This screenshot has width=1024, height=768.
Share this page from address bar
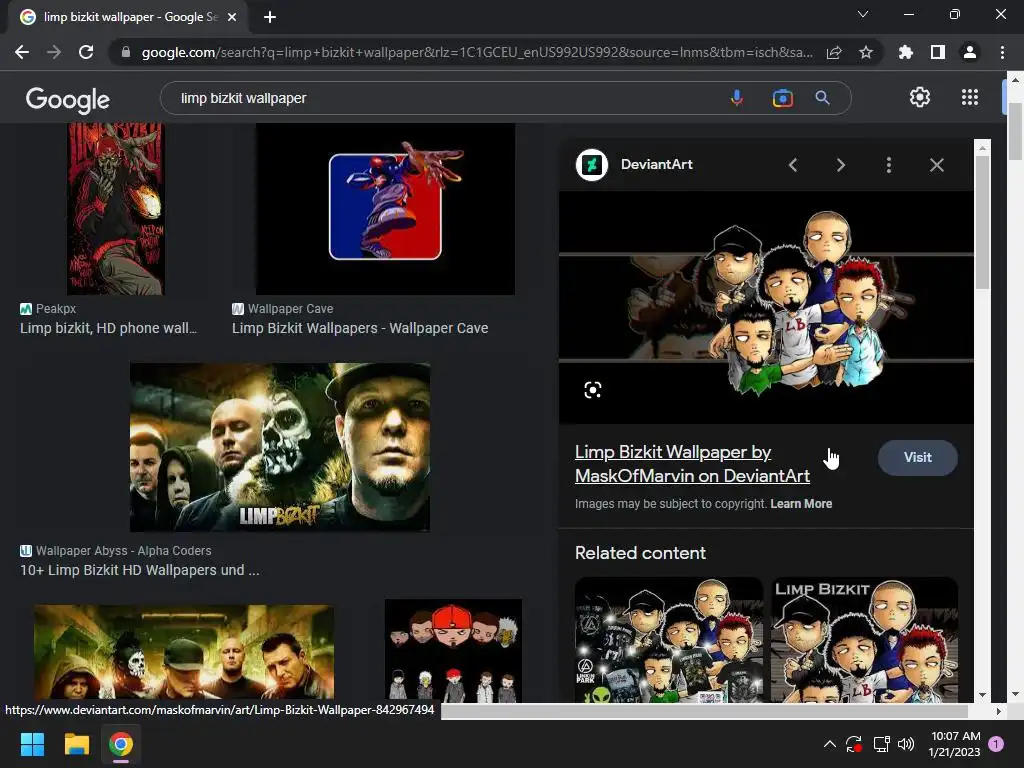coord(834,52)
